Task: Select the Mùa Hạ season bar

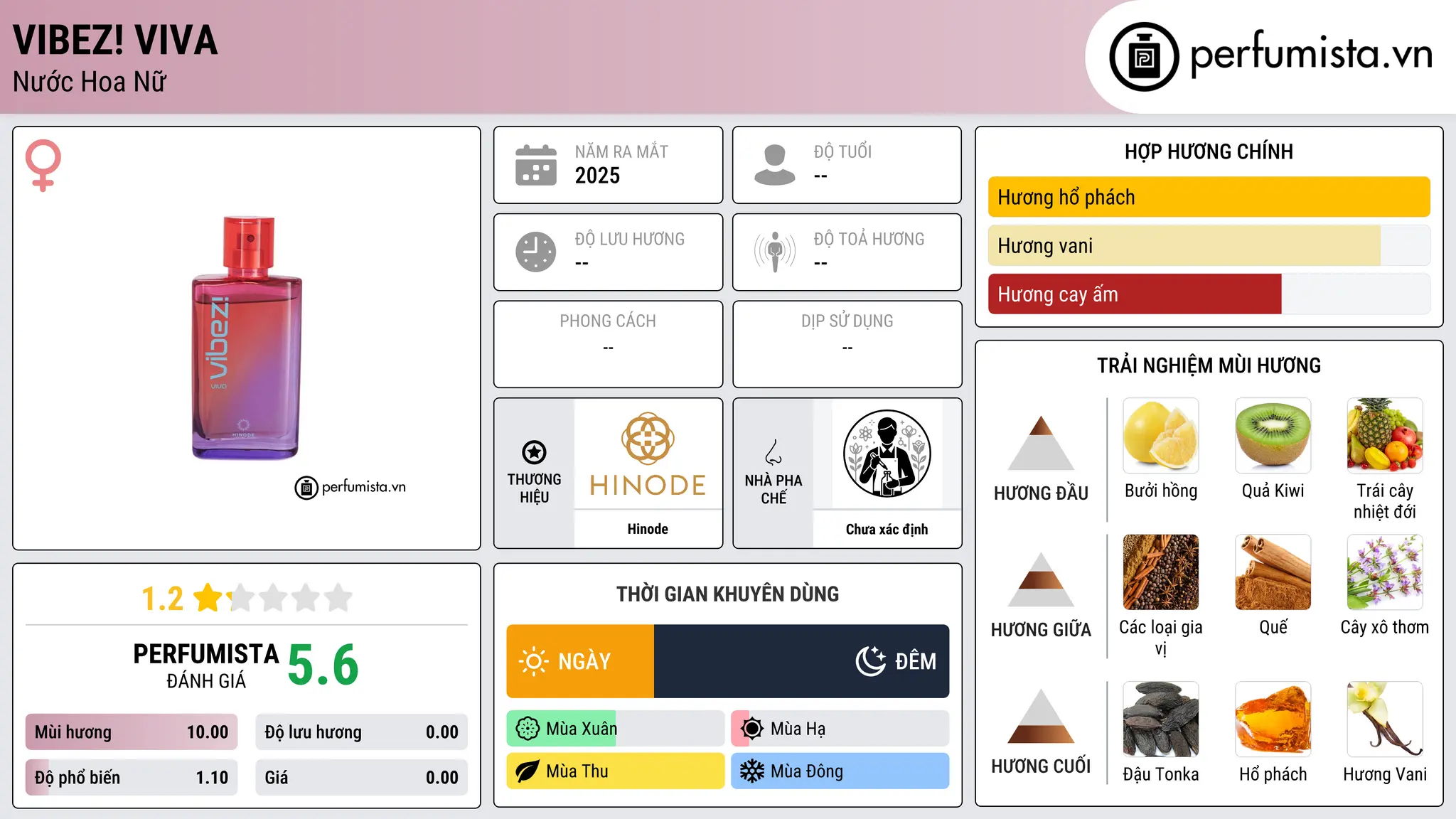Action: (840, 729)
